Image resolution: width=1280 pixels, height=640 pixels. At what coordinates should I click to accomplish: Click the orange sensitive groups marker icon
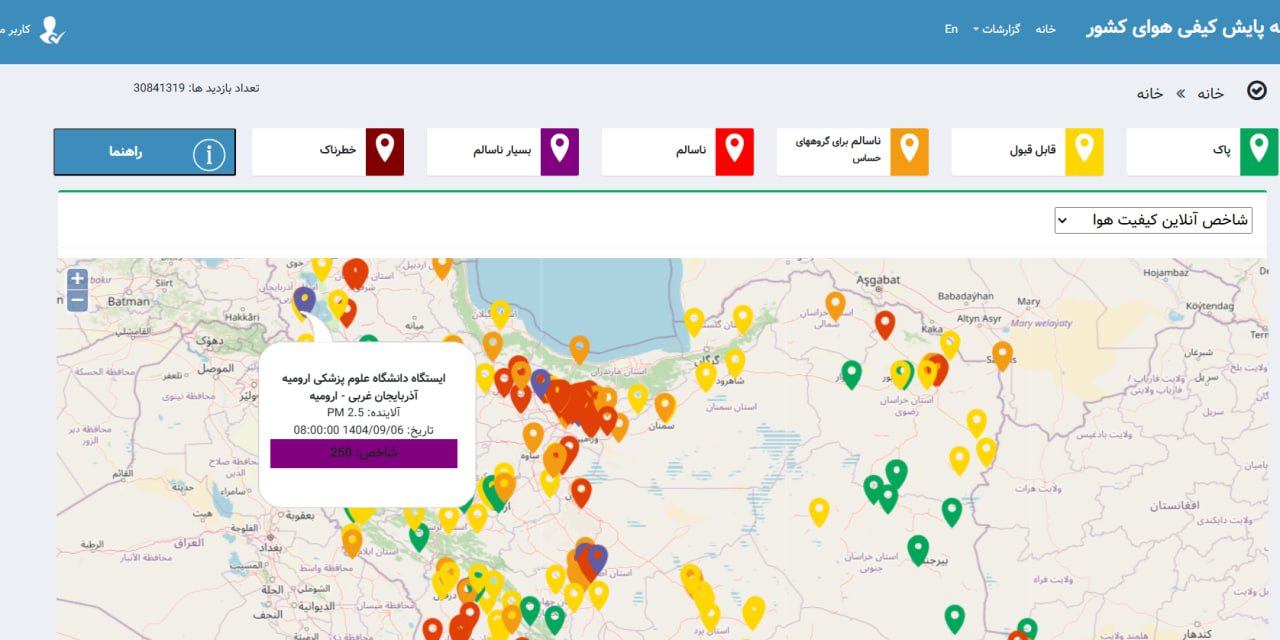coord(909,151)
